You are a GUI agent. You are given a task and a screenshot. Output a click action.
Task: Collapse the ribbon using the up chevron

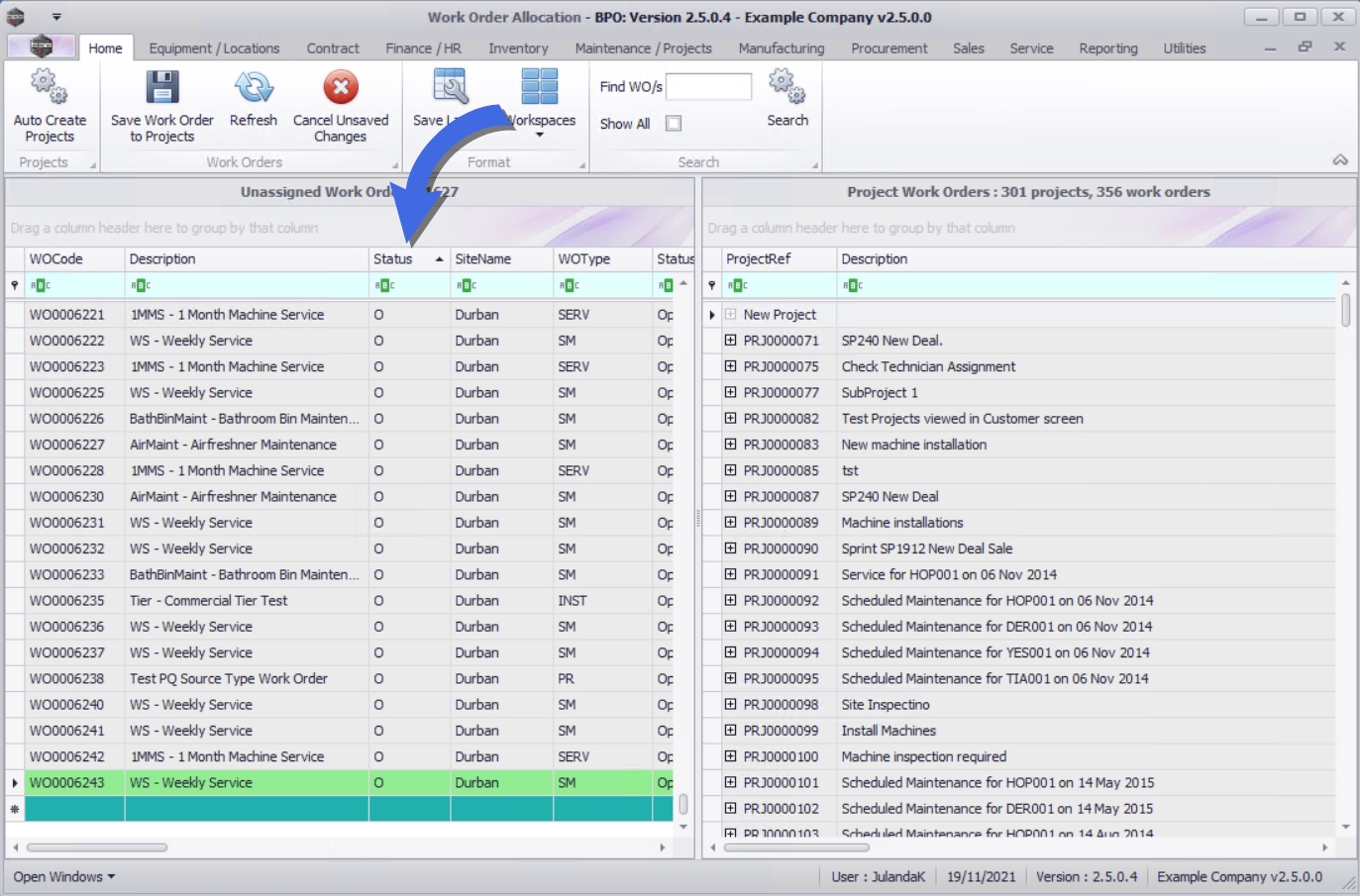(x=1339, y=160)
